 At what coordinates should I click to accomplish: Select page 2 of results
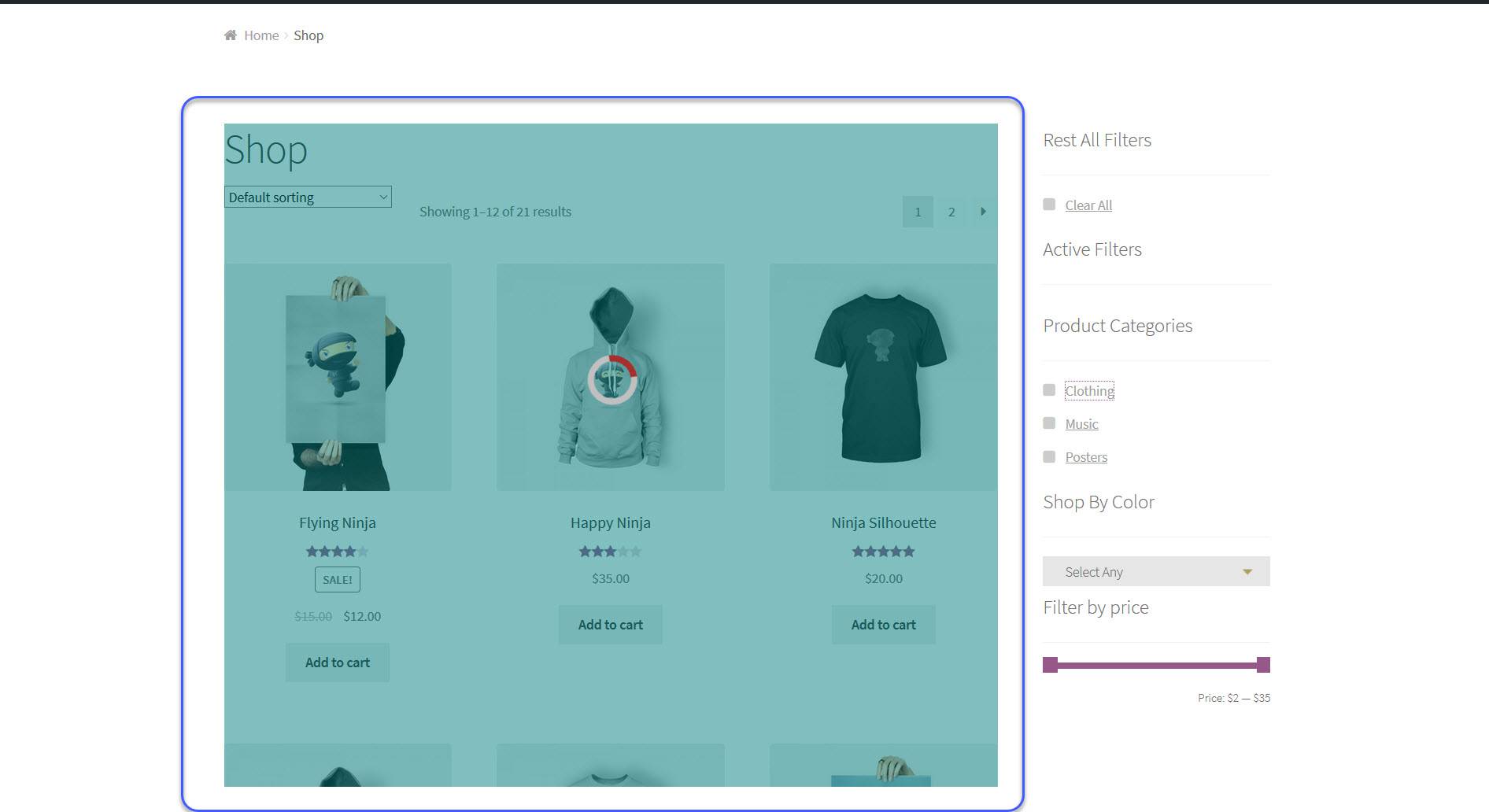pyautogui.click(x=951, y=211)
